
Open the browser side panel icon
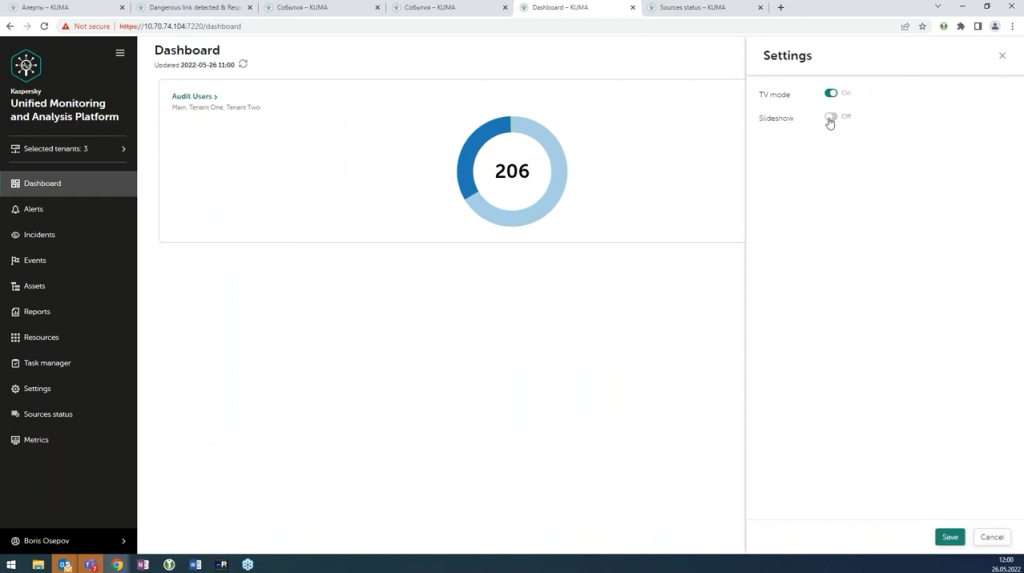pyautogui.click(x=978, y=26)
